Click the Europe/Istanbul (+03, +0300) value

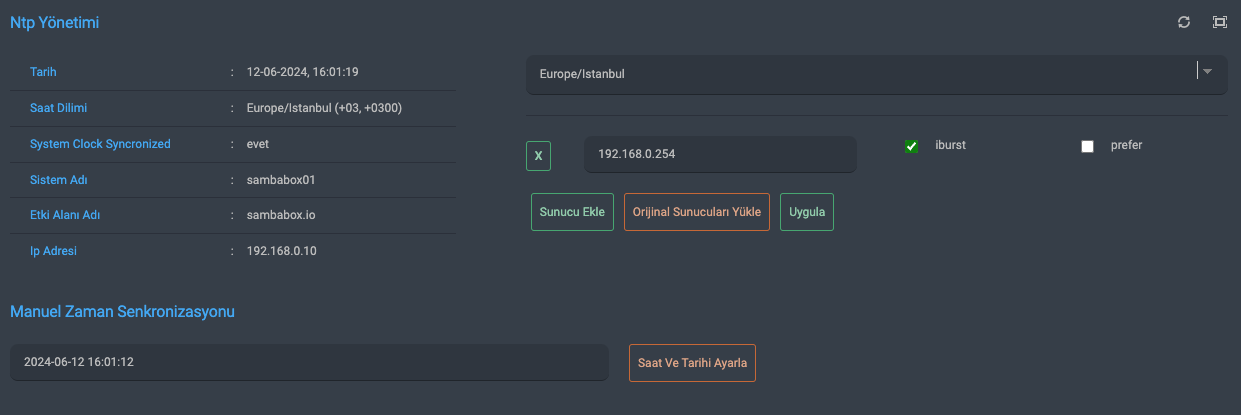(324, 108)
